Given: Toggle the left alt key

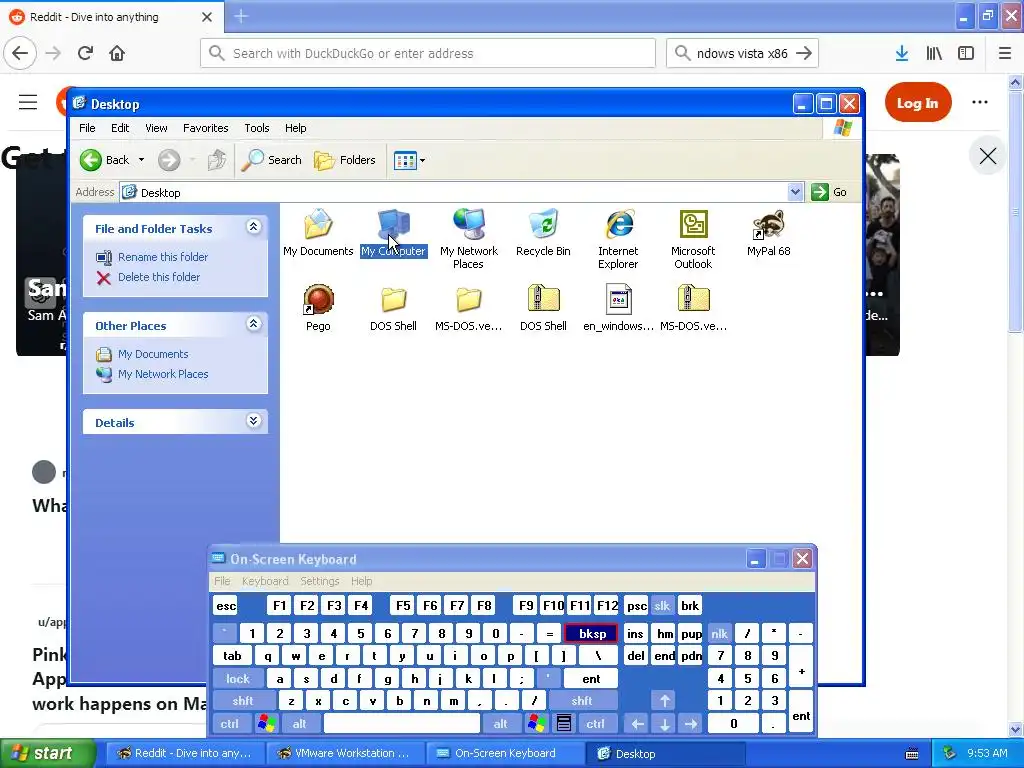Looking at the screenshot, I should click(299, 724).
